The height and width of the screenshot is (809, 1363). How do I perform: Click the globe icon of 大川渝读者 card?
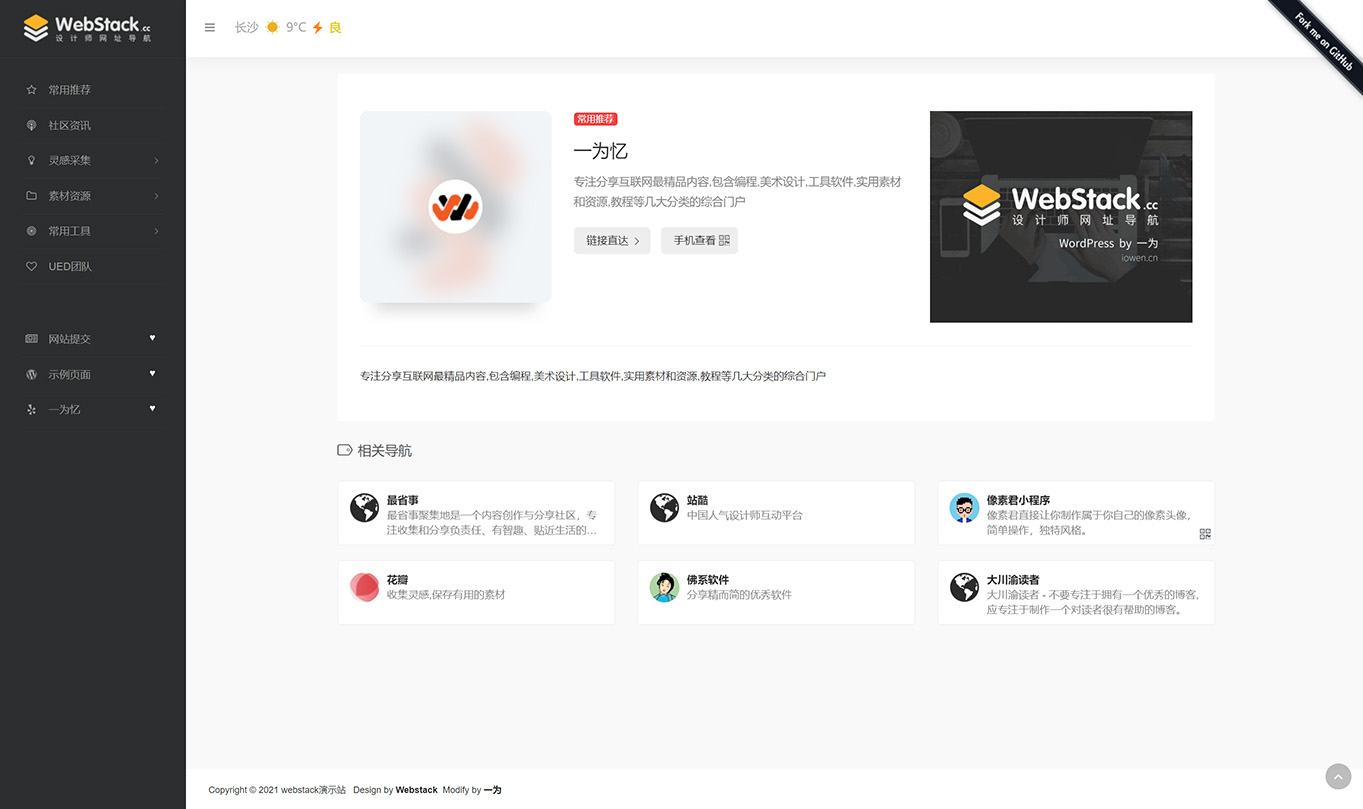964,587
